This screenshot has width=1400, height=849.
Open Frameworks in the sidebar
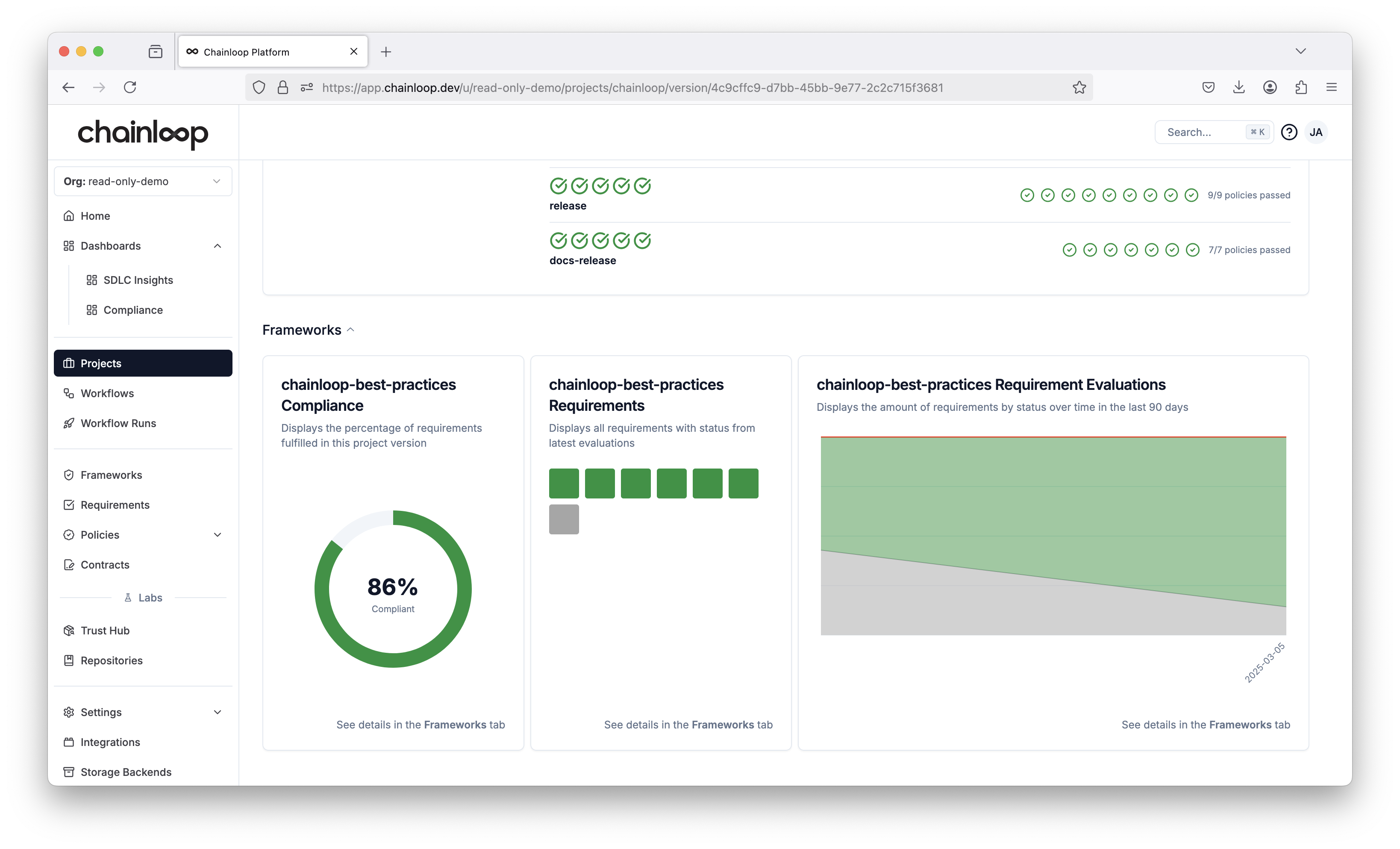point(143,475)
